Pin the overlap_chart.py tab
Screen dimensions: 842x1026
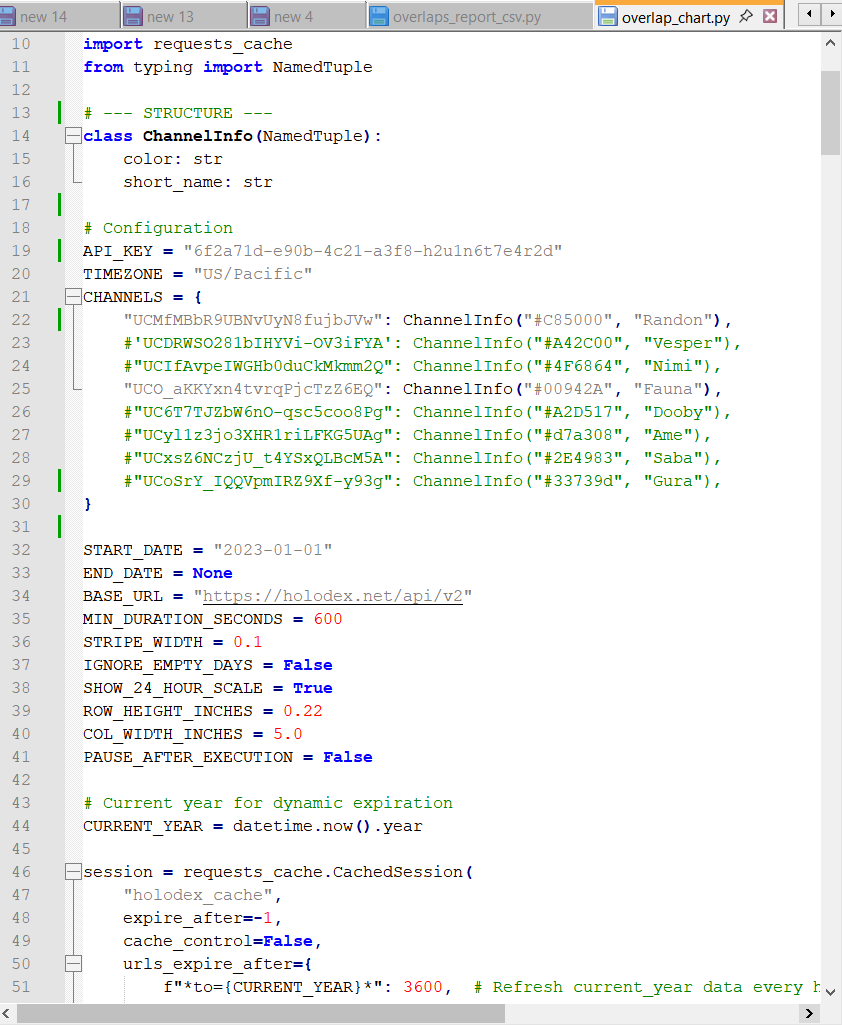pyautogui.click(x=746, y=16)
